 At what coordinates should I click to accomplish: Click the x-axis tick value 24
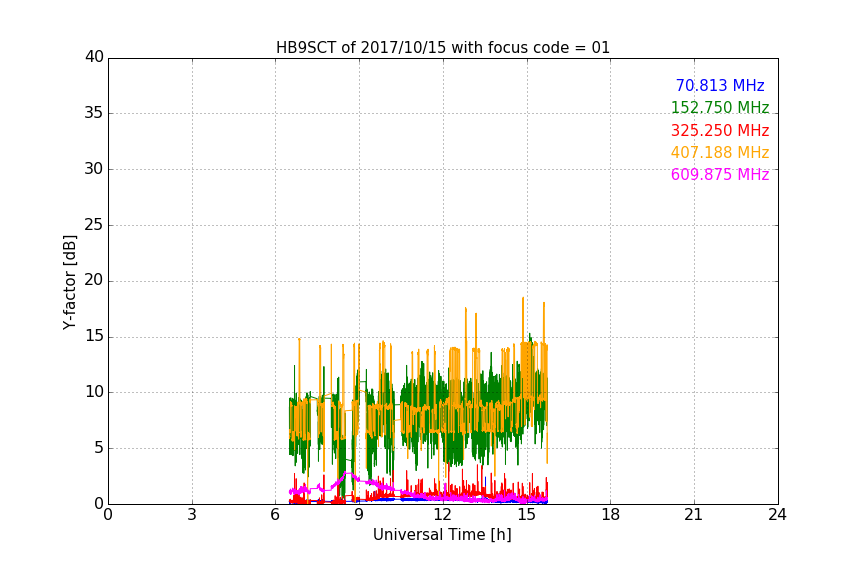coord(778,515)
